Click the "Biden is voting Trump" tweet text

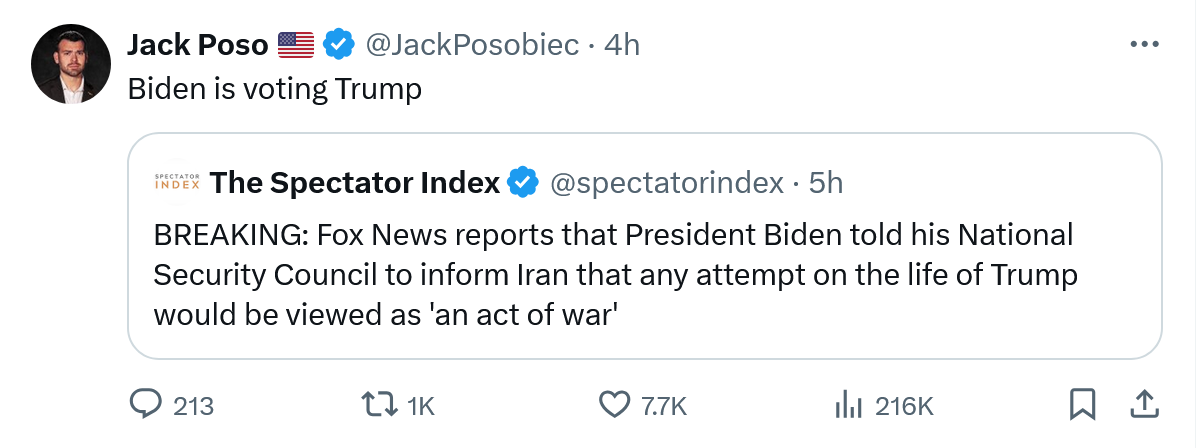coord(275,89)
